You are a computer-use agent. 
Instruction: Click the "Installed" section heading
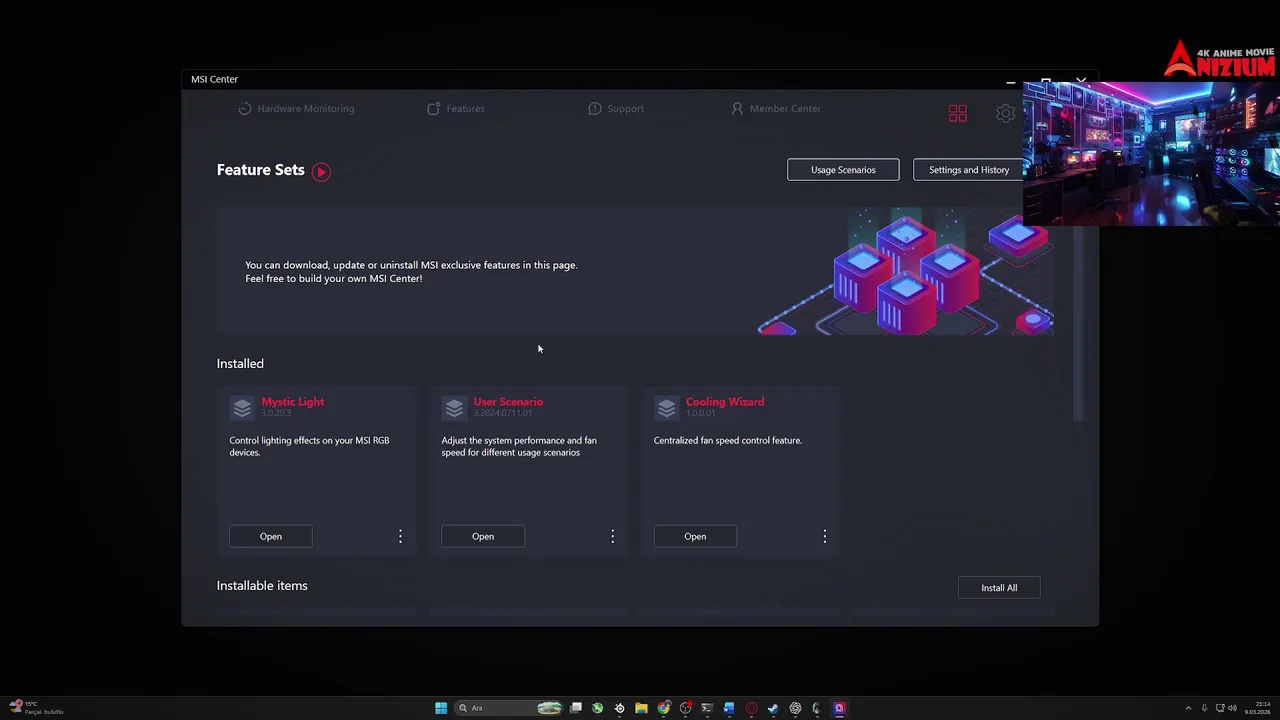[240, 364]
